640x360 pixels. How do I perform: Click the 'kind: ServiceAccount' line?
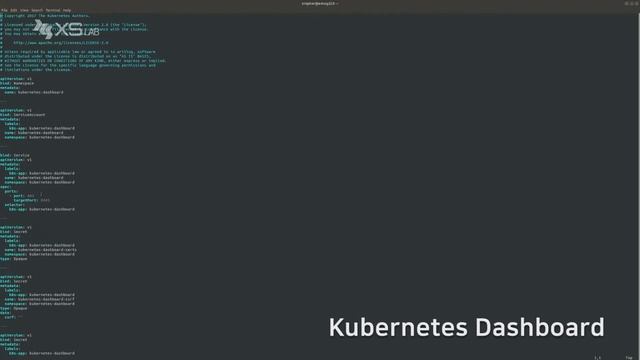coord(23,115)
